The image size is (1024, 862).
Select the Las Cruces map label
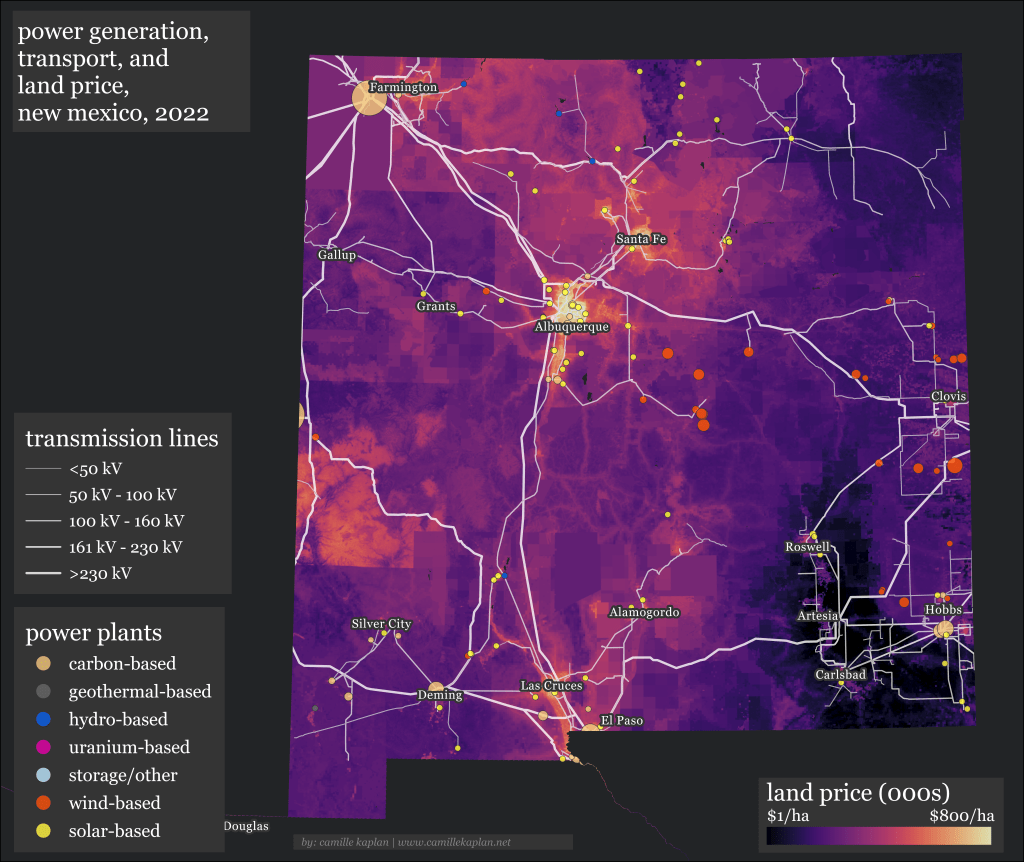tap(550, 686)
